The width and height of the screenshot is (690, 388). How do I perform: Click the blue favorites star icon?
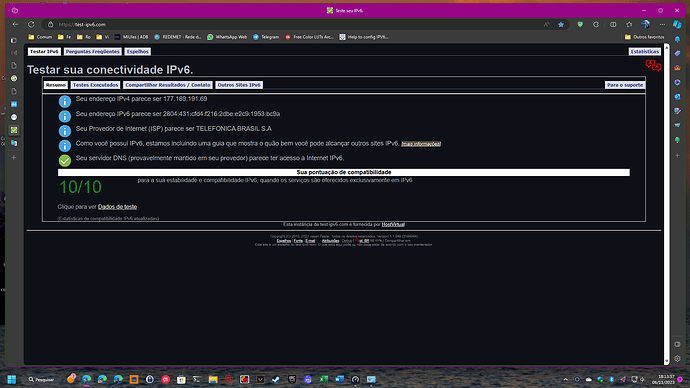(x=561, y=25)
